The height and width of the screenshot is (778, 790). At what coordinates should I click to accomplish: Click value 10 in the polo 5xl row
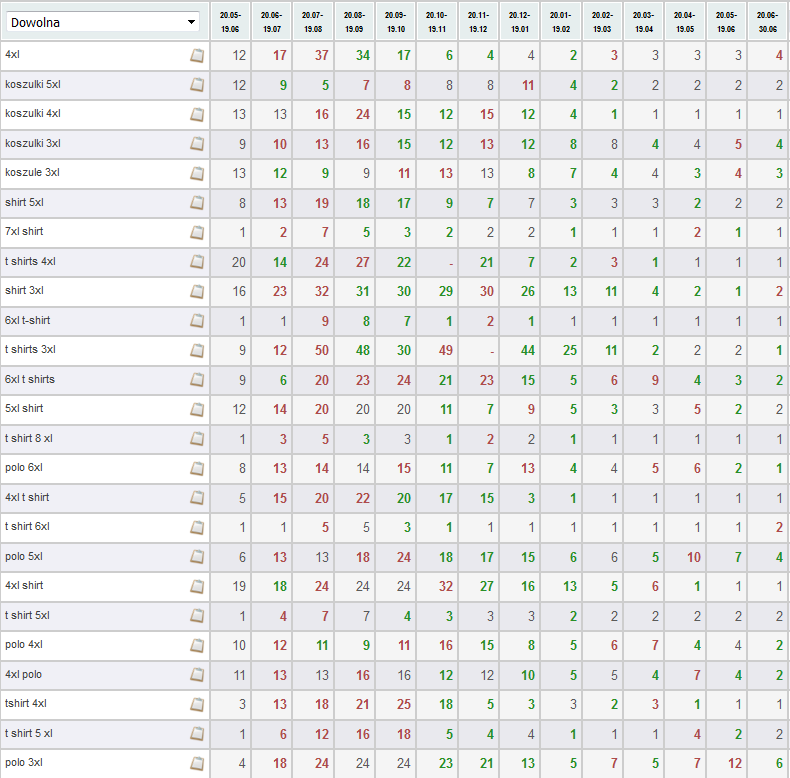693,557
